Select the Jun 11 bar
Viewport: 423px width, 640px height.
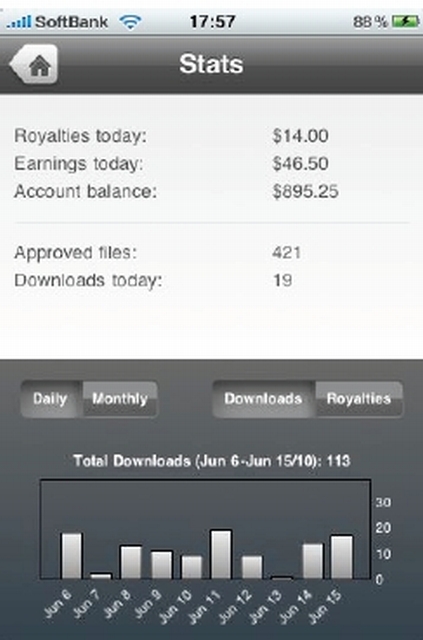221,554
